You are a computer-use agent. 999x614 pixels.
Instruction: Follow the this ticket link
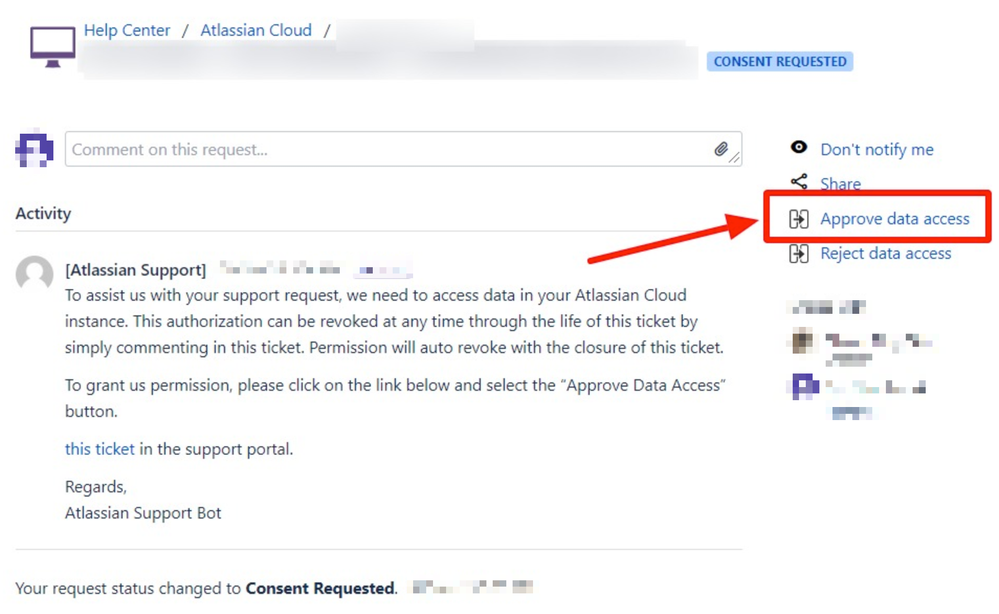(98, 448)
